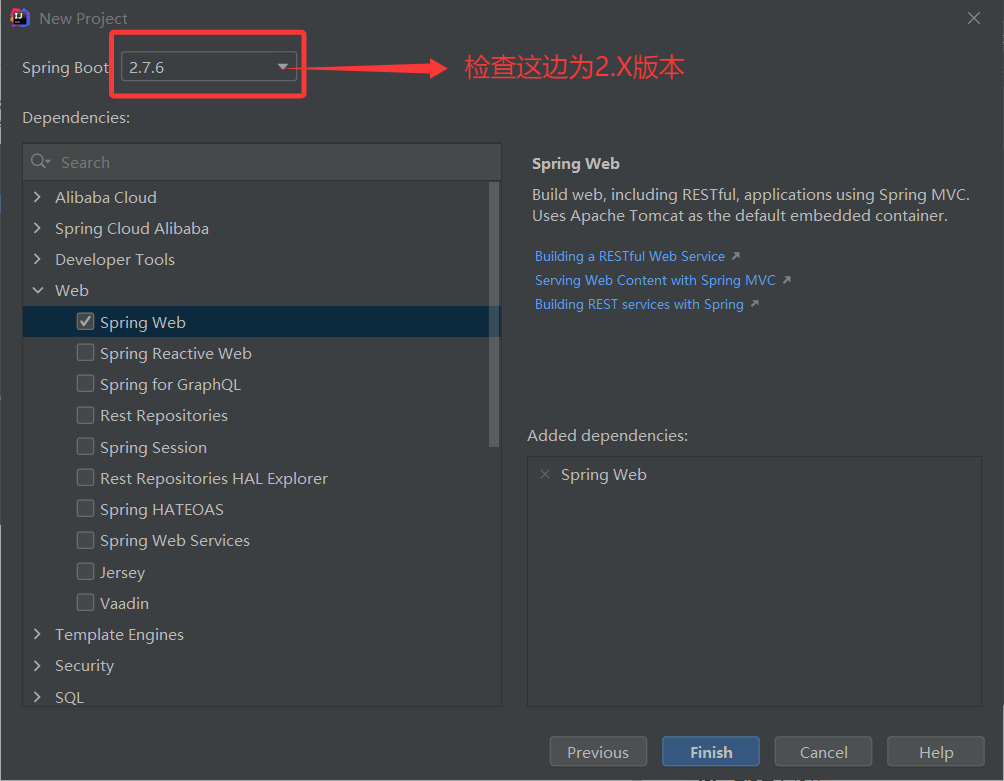Select the Alibaba Cloud tree label
Screen dimensions: 1004x781
(x=106, y=197)
